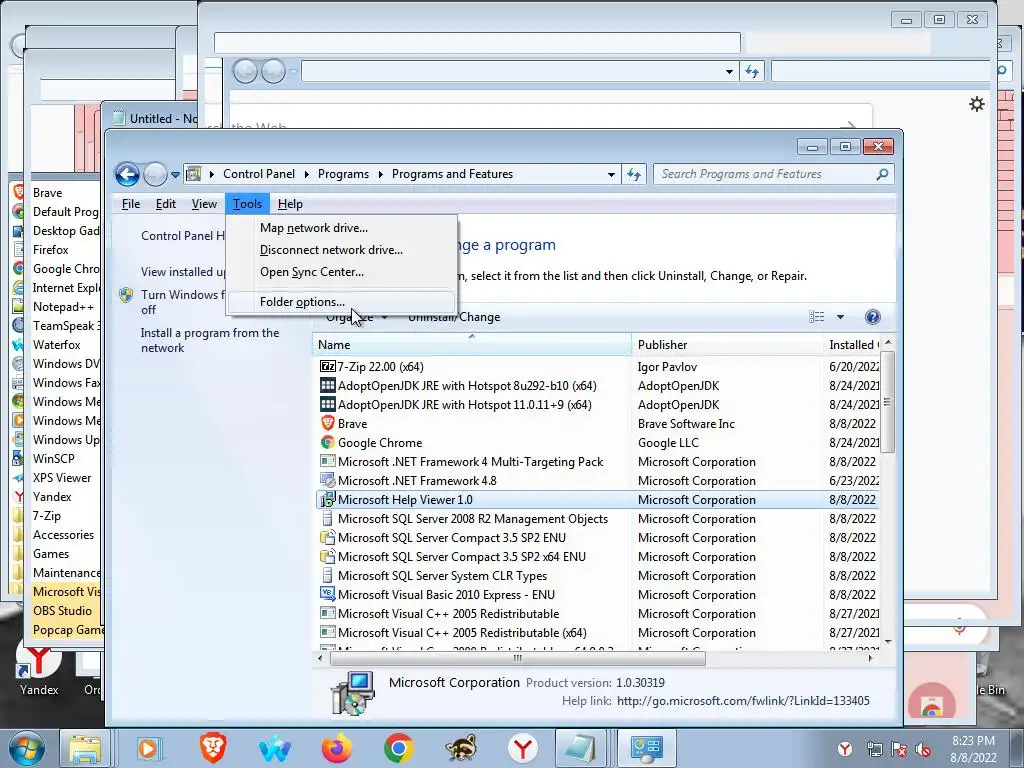Image resolution: width=1024 pixels, height=768 pixels.
Task: Open the View menu
Action: (x=204, y=204)
